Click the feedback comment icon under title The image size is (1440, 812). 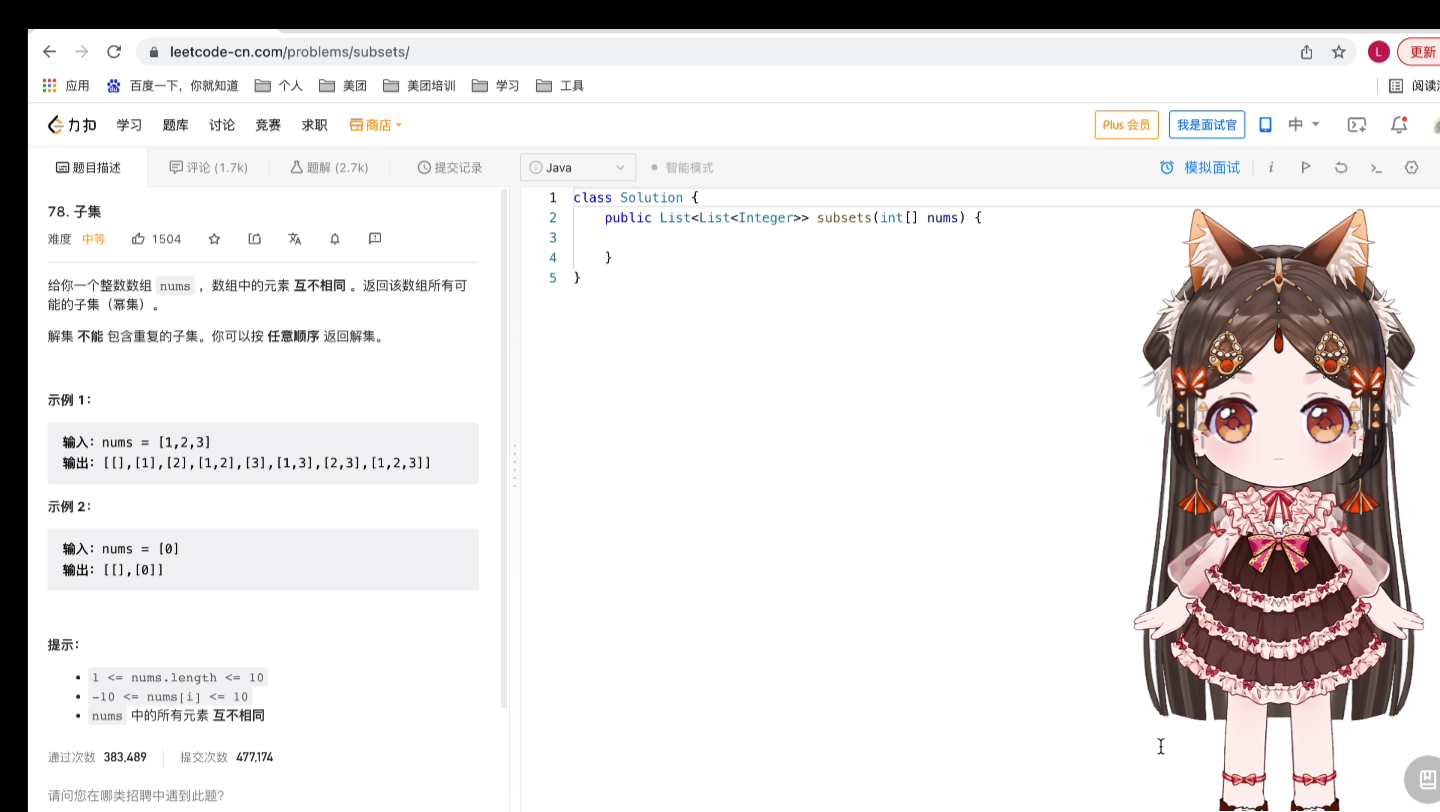click(x=375, y=239)
